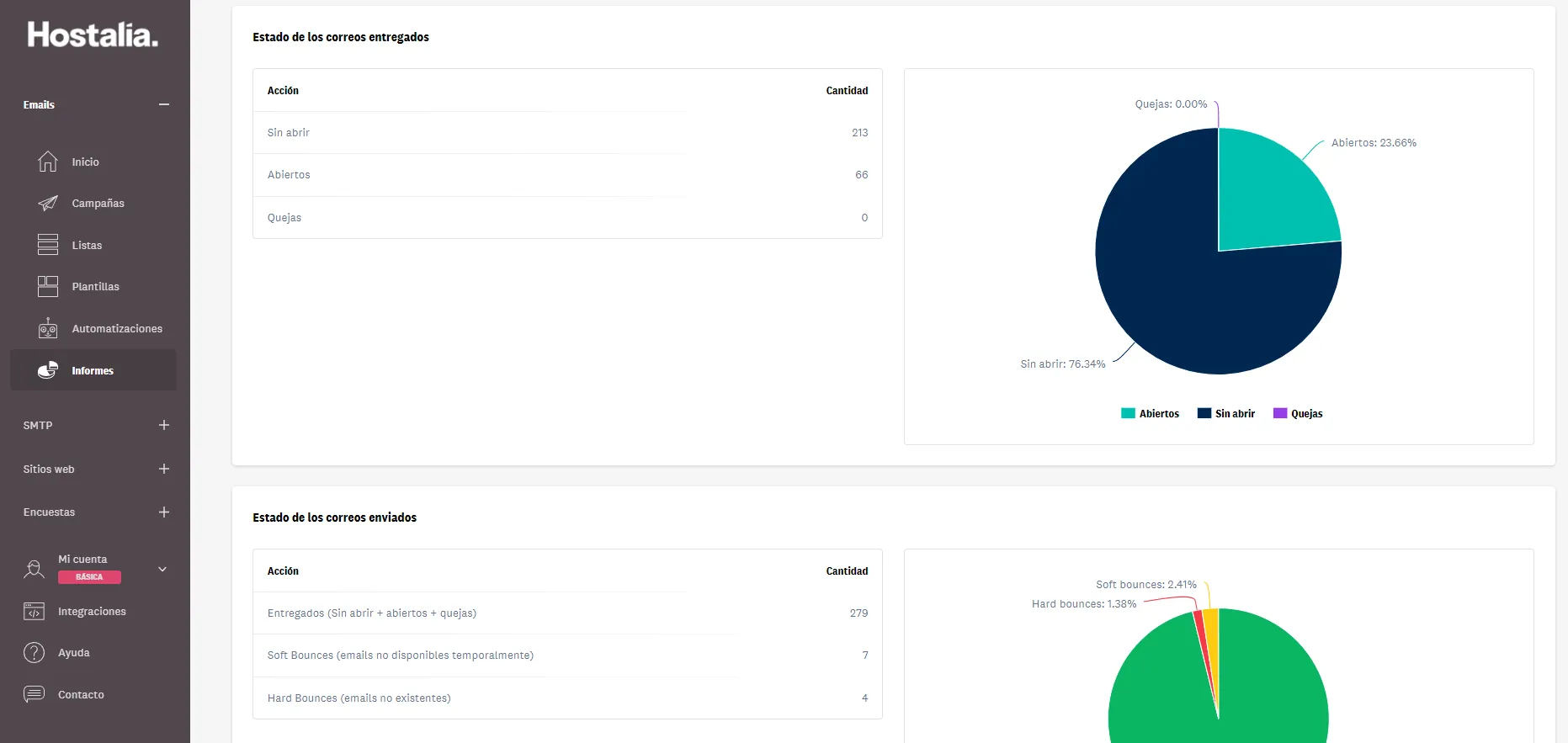1568x743 pixels.
Task: Click the Contacto chat bubble icon
Action: (x=35, y=694)
